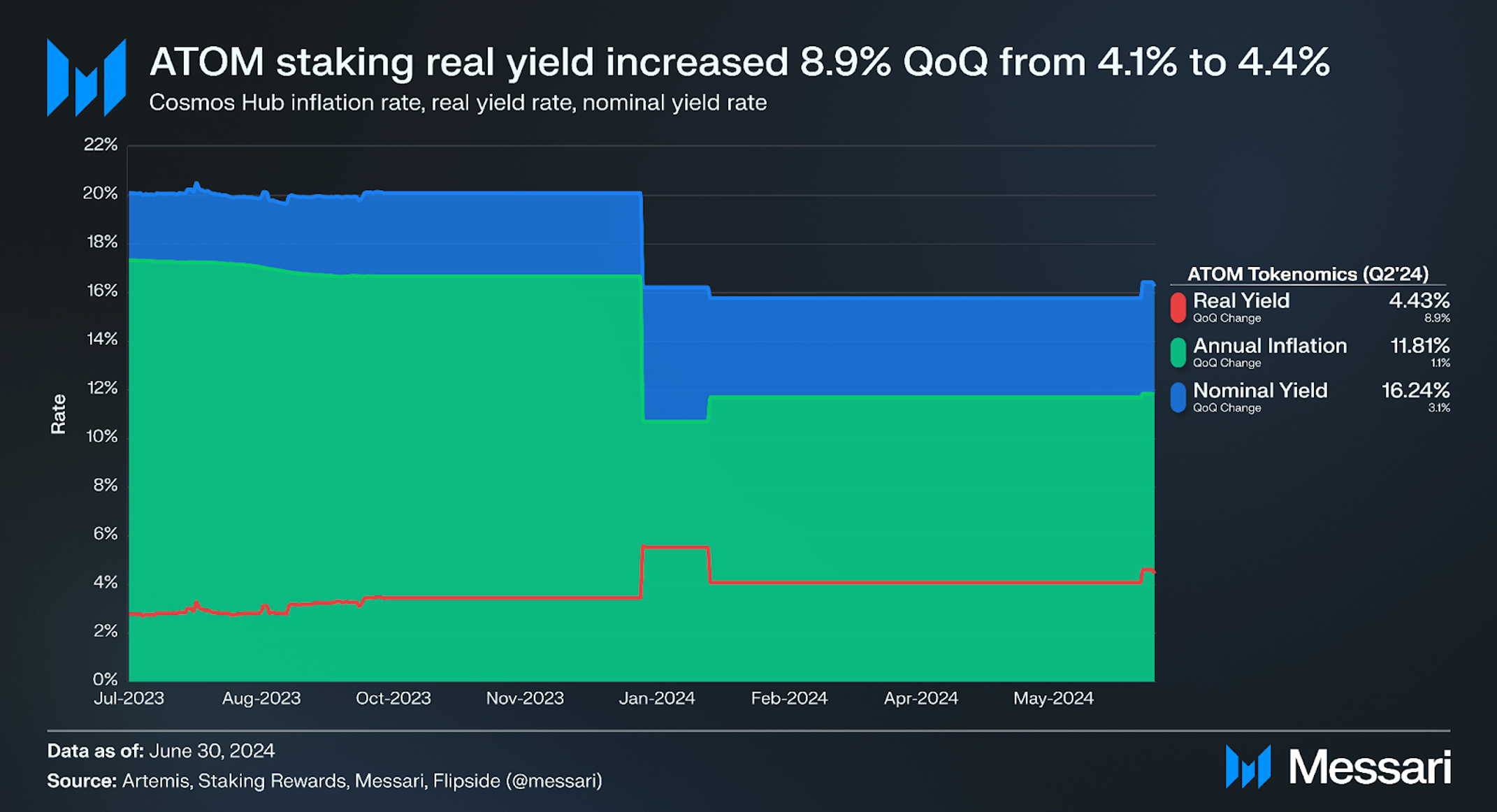The height and width of the screenshot is (812, 1497).
Task: Click the Messari logo mark beside footer wordmark
Action: pyautogui.click(x=1248, y=767)
